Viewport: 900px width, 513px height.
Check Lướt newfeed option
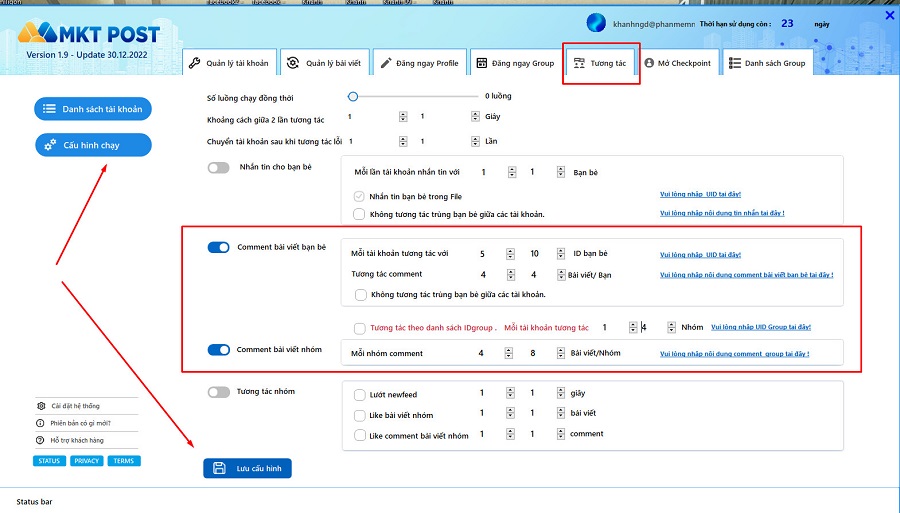click(359, 395)
